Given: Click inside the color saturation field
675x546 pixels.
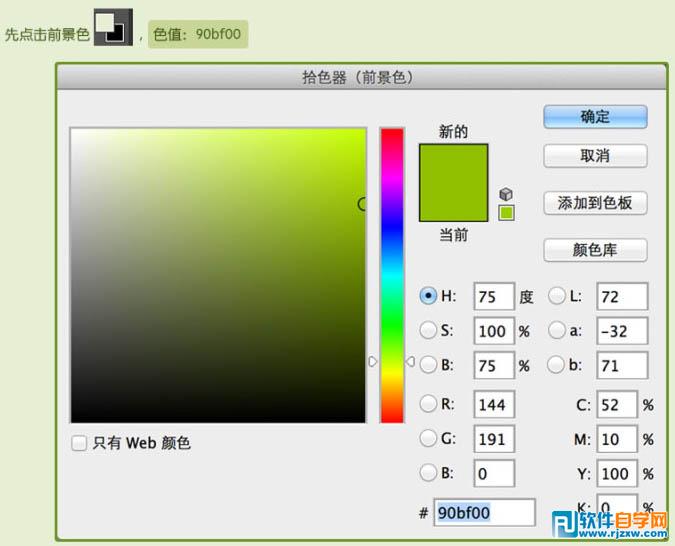Looking at the screenshot, I should 218,276.
